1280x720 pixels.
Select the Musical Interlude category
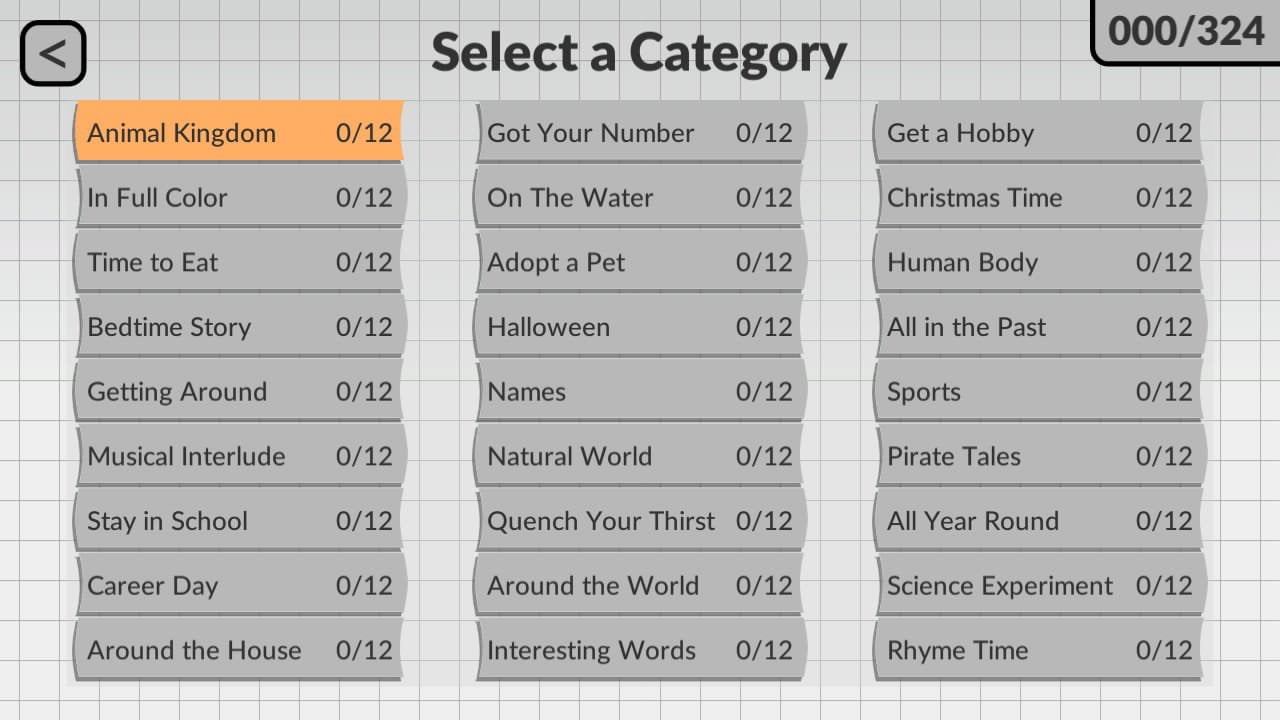pyautogui.click(x=239, y=456)
